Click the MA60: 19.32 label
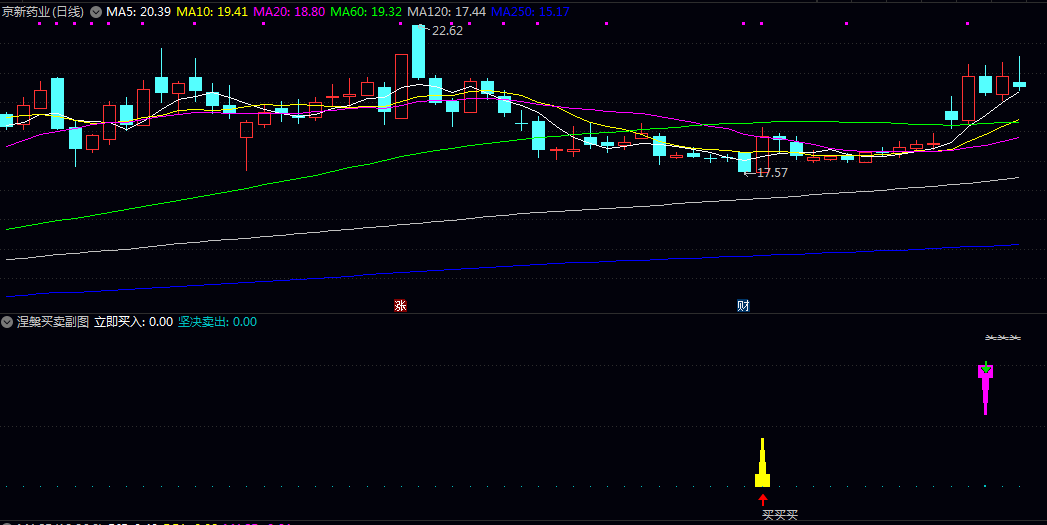 [366, 12]
